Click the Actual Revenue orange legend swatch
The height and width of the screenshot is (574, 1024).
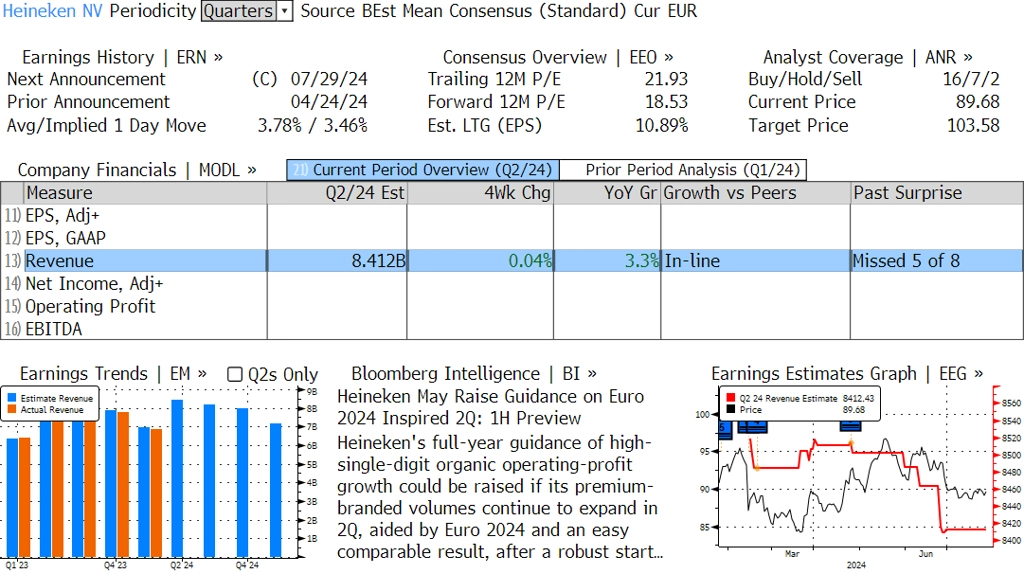pos(12,409)
